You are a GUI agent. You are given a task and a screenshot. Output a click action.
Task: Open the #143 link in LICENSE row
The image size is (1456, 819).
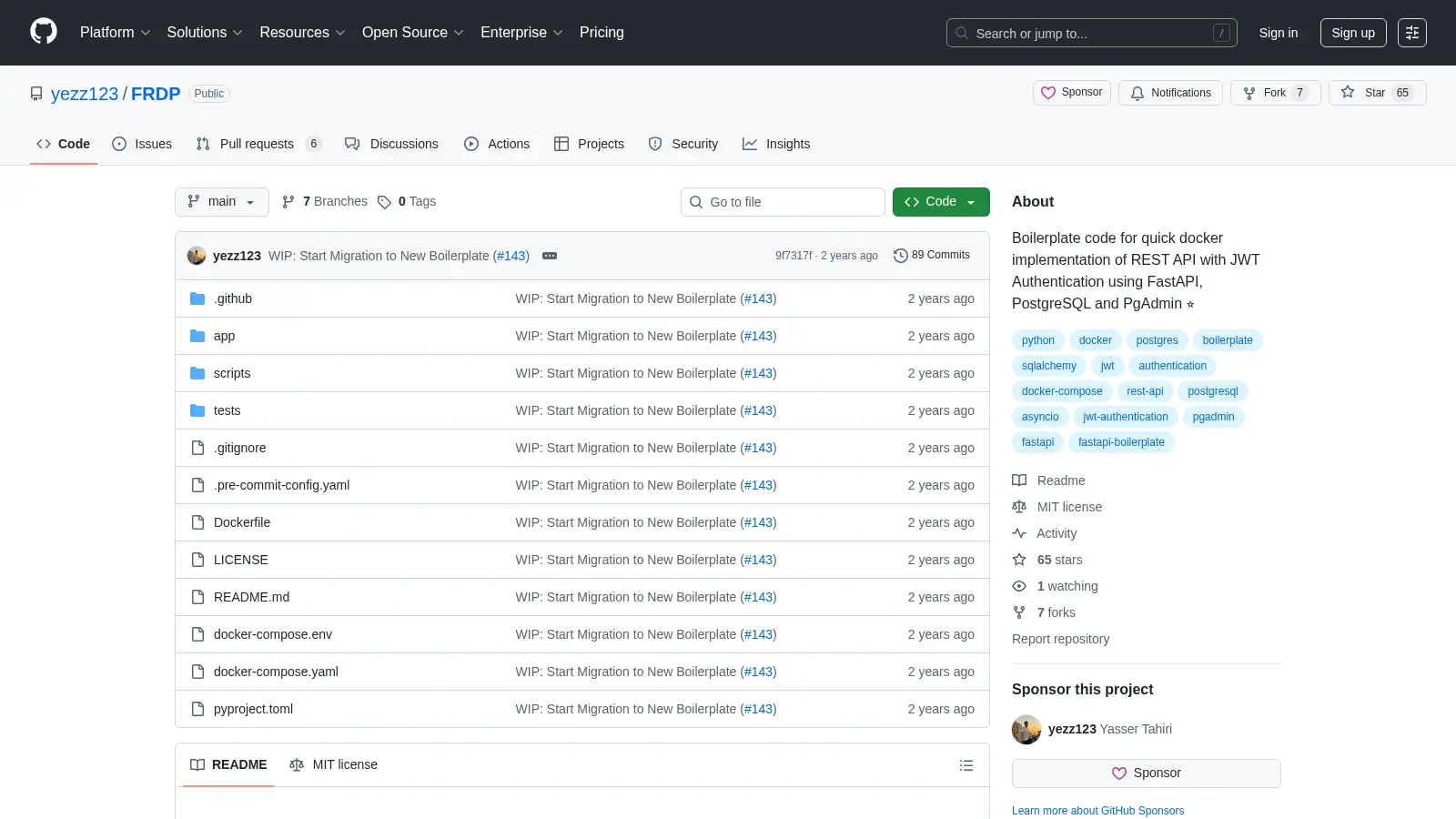pos(758,560)
